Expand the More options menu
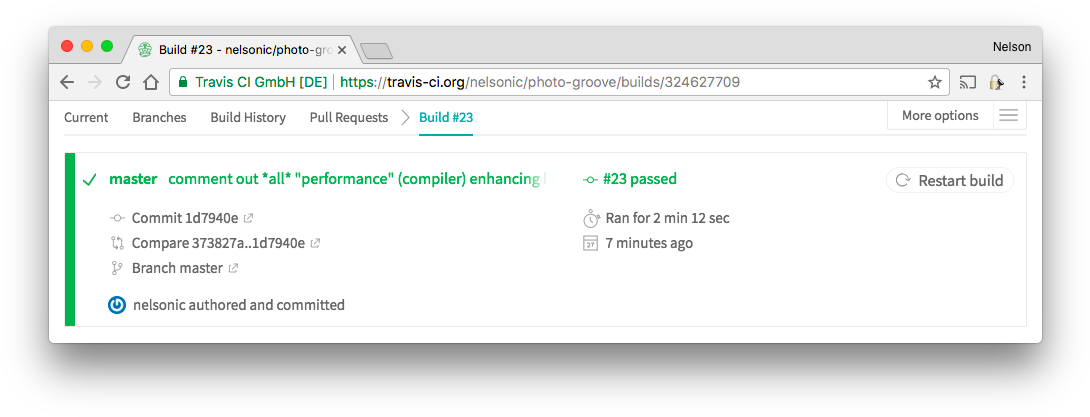This screenshot has width=1090, height=417. [x=940, y=116]
